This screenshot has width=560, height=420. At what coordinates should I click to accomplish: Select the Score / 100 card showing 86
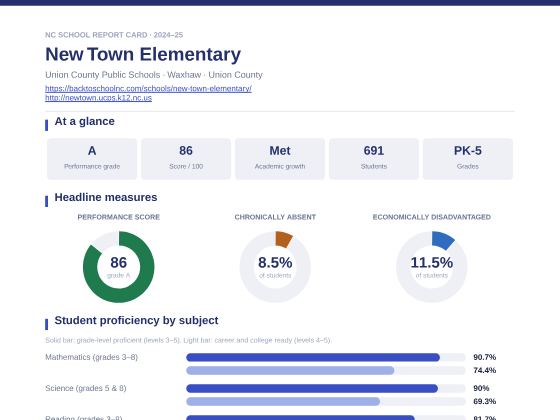[186, 159]
